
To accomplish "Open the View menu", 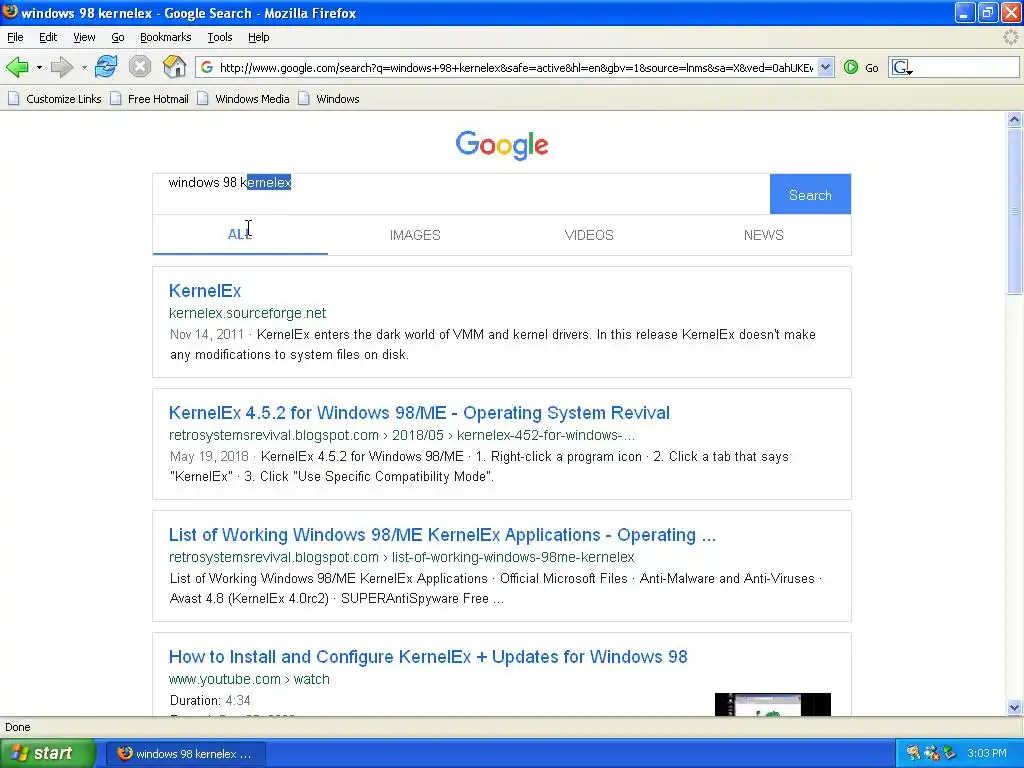I will point(84,37).
